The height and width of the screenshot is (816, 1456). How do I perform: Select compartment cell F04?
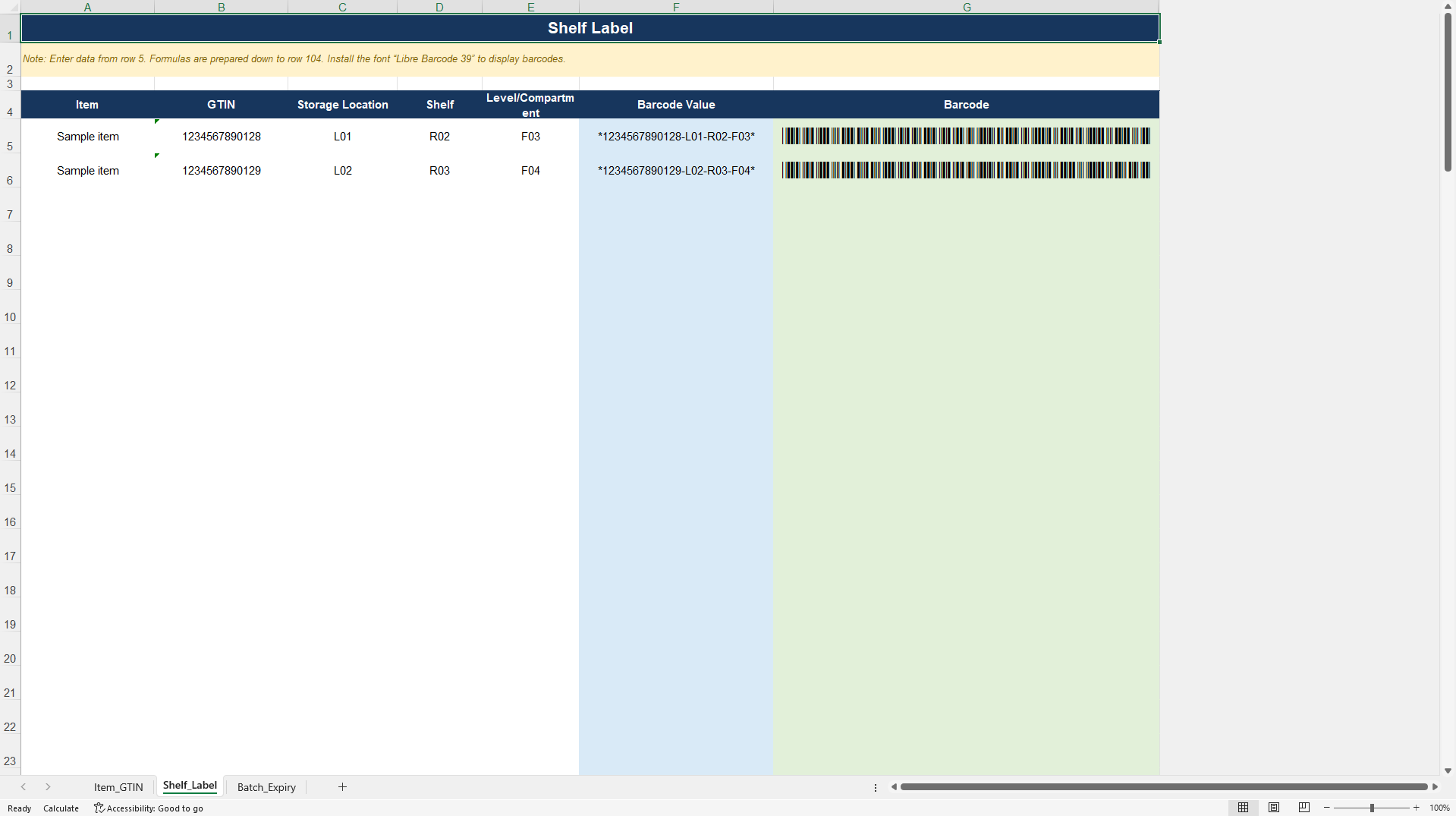click(530, 171)
